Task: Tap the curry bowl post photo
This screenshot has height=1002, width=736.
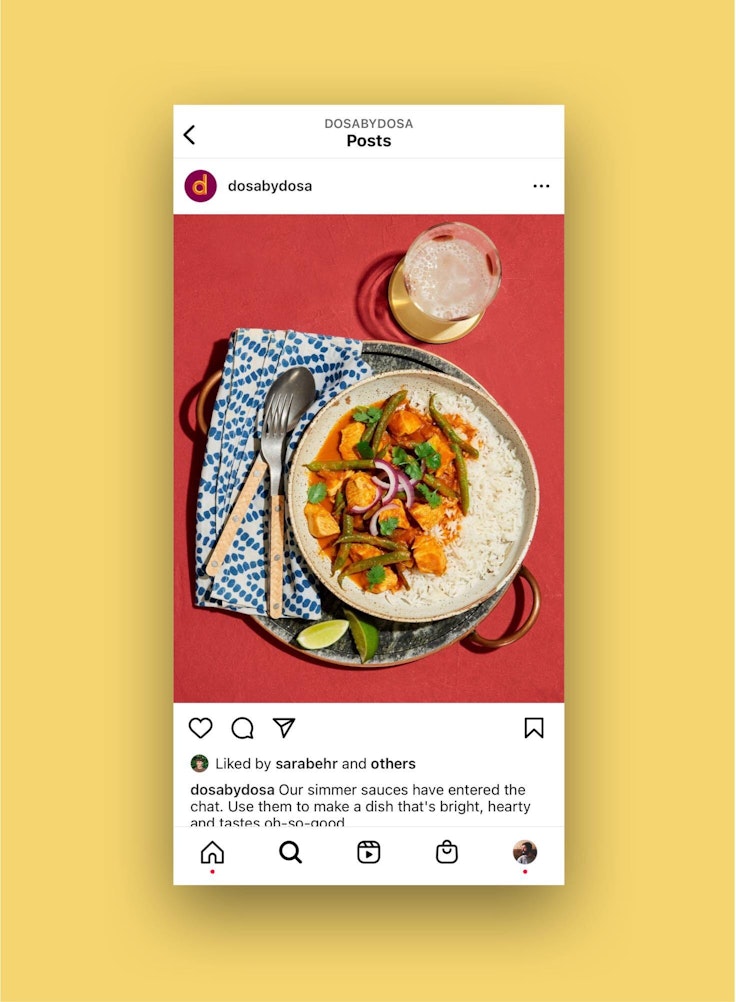Action: 369,458
